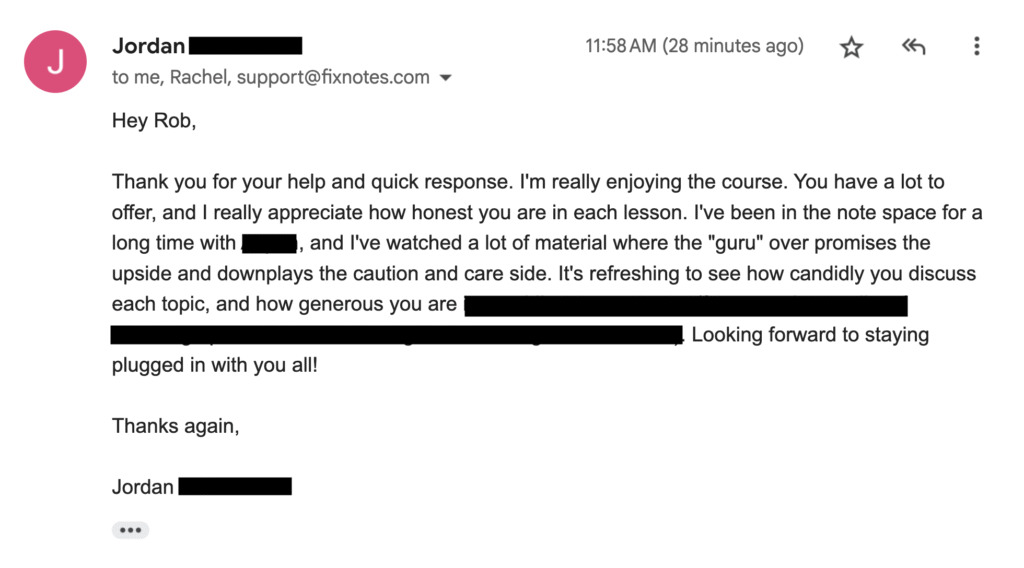Click Rachel in the recipient list

pyautogui.click(x=201, y=77)
